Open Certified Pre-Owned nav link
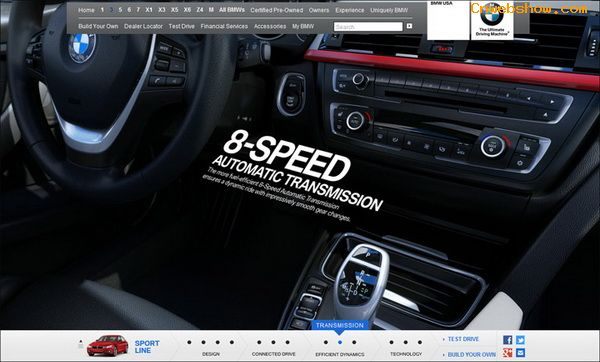This screenshot has height=362, width=600. pyautogui.click(x=277, y=10)
